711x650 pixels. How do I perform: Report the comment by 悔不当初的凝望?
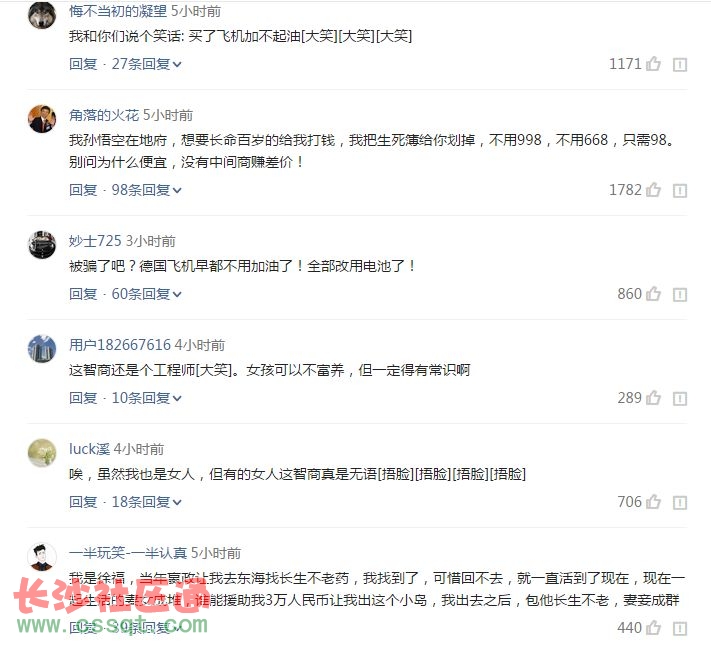pos(680,65)
